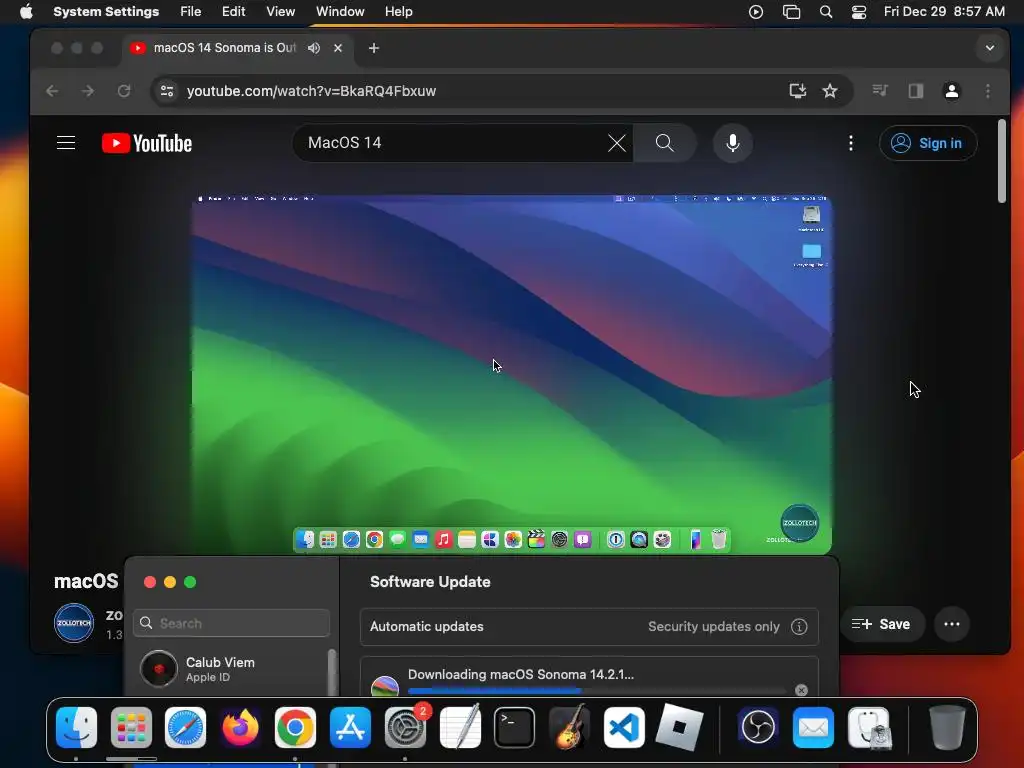Image resolution: width=1024 pixels, height=768 pixels.
Task: Open OBS Studio from the Dock
Action: [x=758, y=728]
